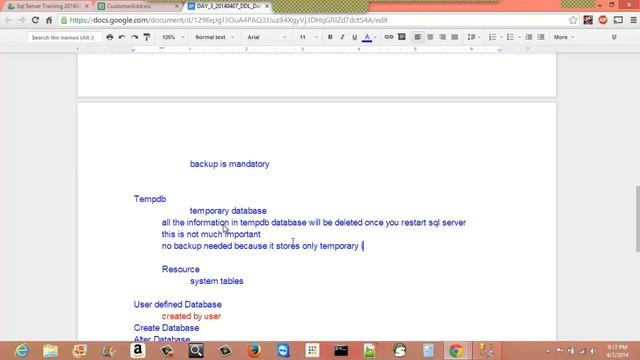This screenshot has height=360, width=640.
Task: Open the Amazon app on the taskbar
Action: point(138,351)
